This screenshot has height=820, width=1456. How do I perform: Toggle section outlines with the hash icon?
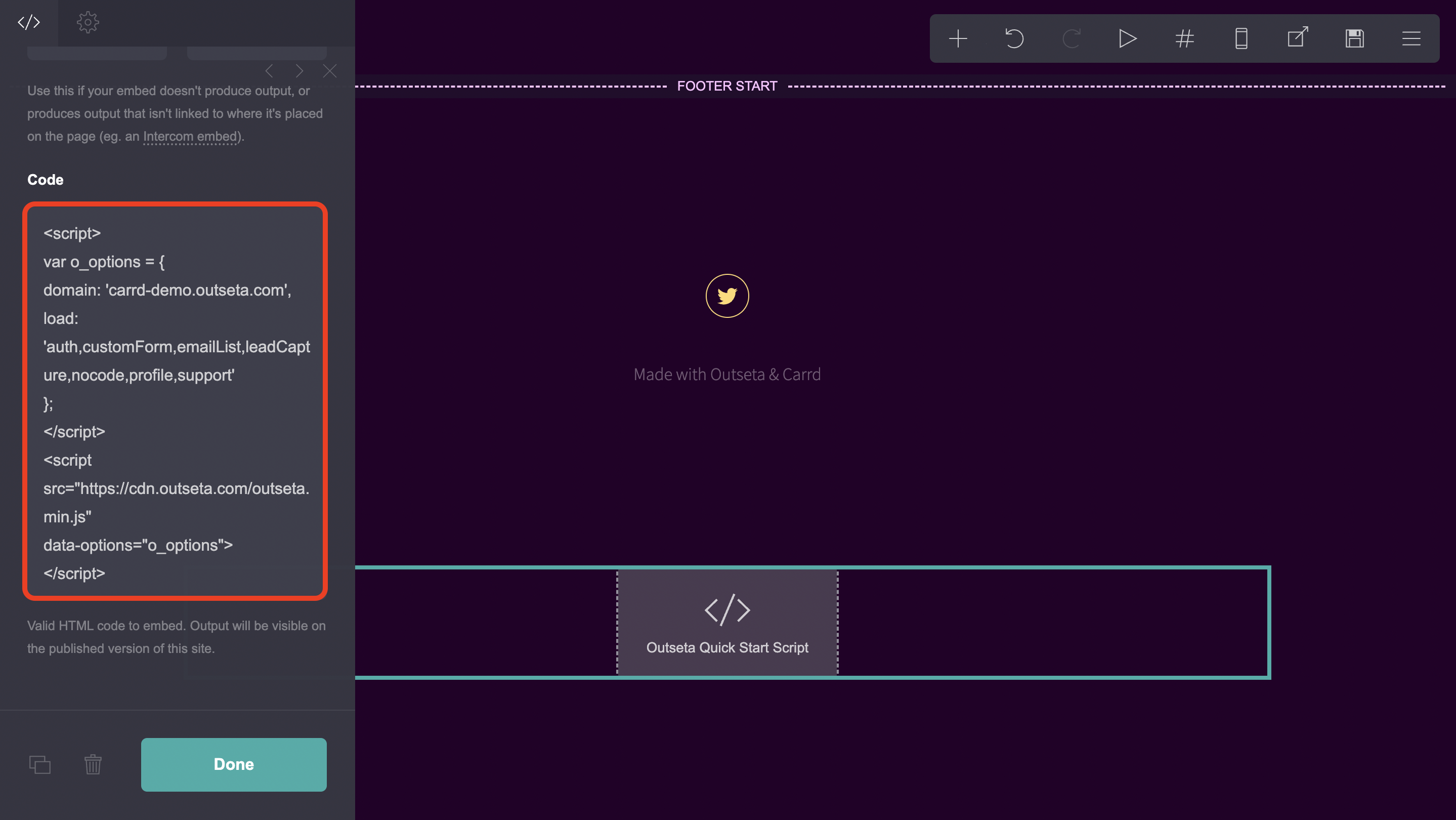[1185, 38]
